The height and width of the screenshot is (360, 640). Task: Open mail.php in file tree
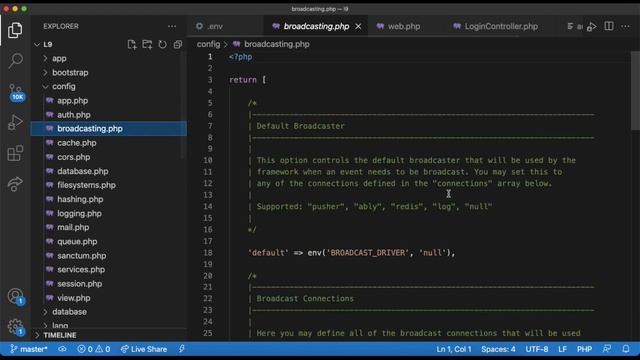[x=73, y=227]
